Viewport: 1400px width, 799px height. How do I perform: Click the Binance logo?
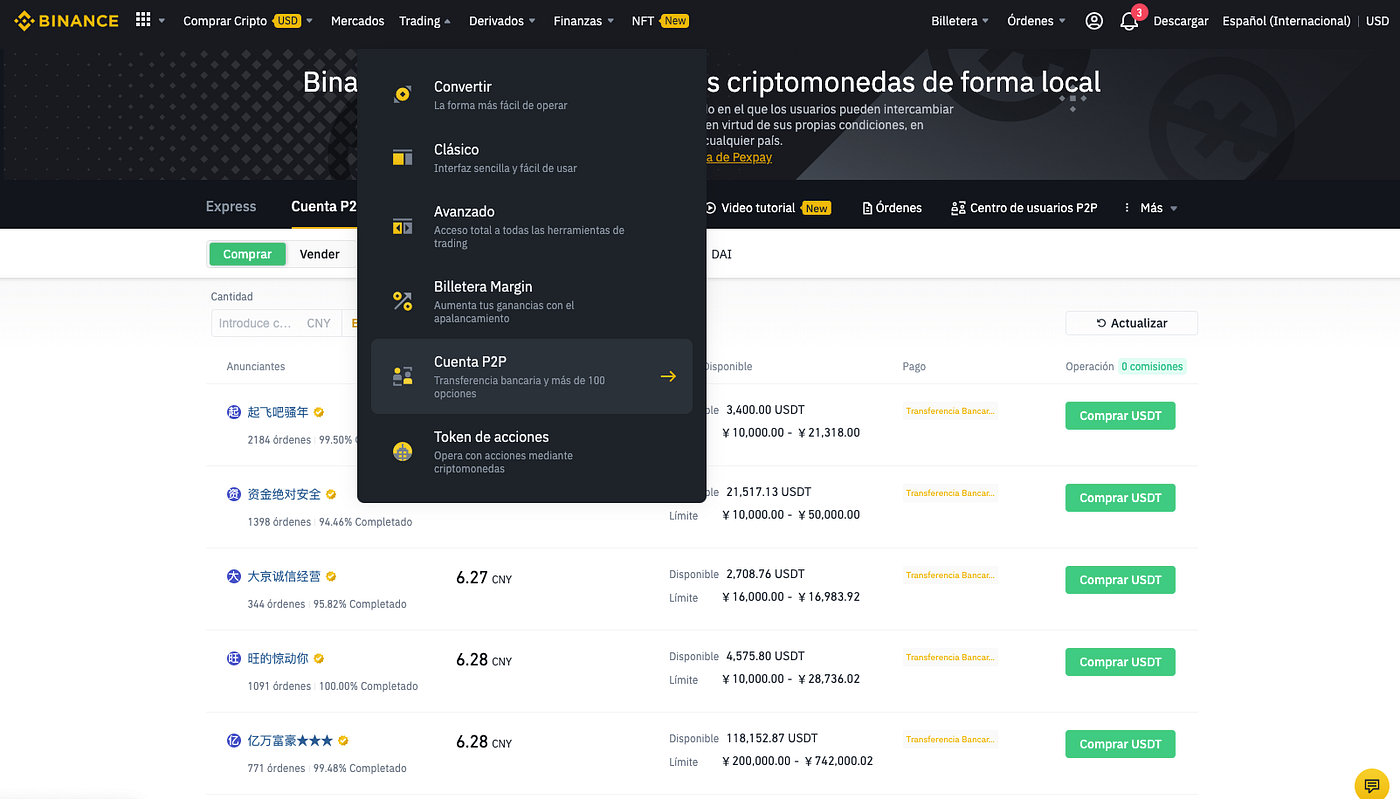(65, 20)
